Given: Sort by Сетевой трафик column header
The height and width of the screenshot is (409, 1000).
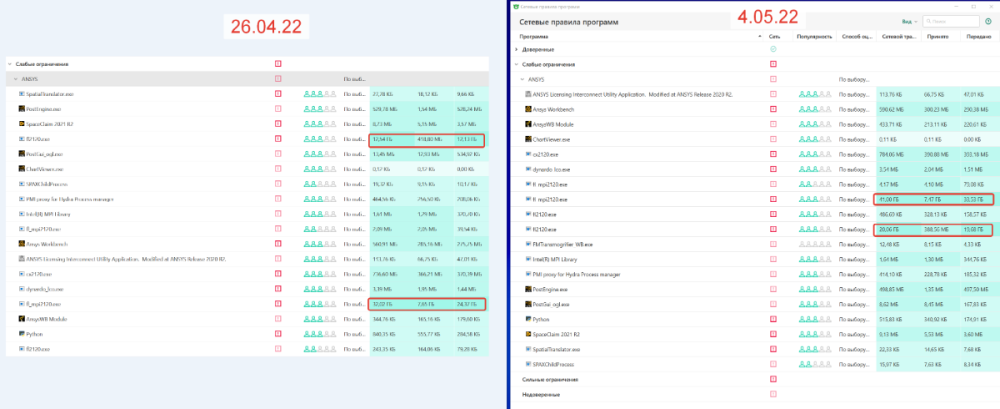Looking at the screenshot, I should tap(897, 36).
